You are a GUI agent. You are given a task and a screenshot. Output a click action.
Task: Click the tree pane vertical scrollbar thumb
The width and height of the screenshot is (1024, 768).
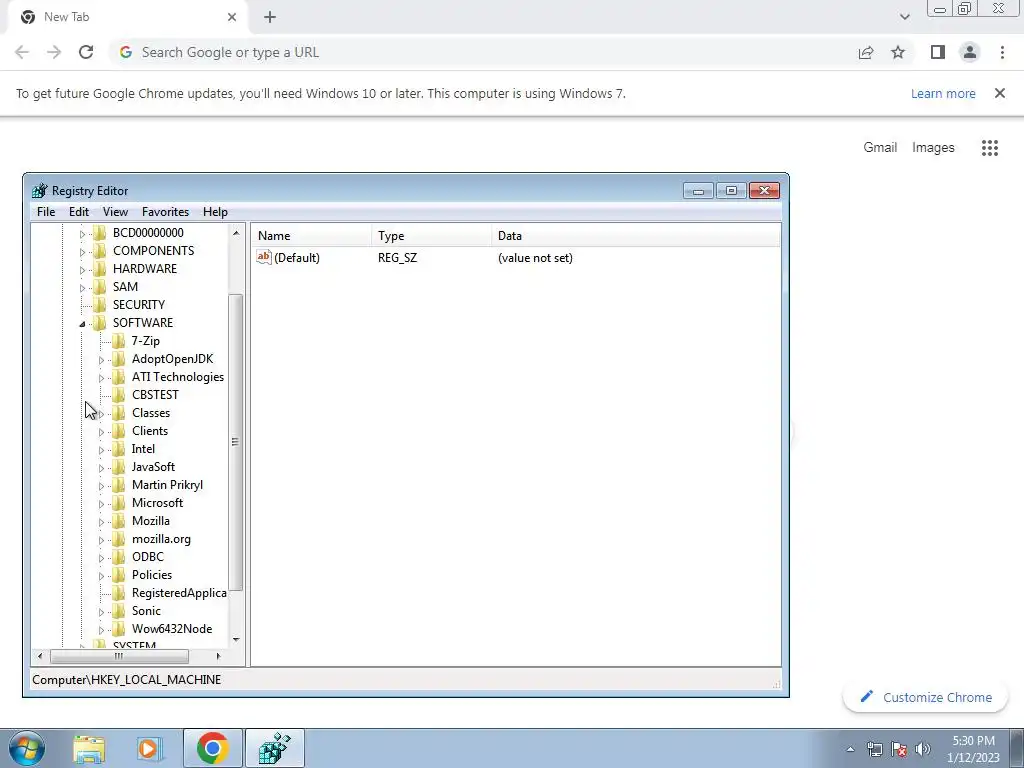pos(236,442)
